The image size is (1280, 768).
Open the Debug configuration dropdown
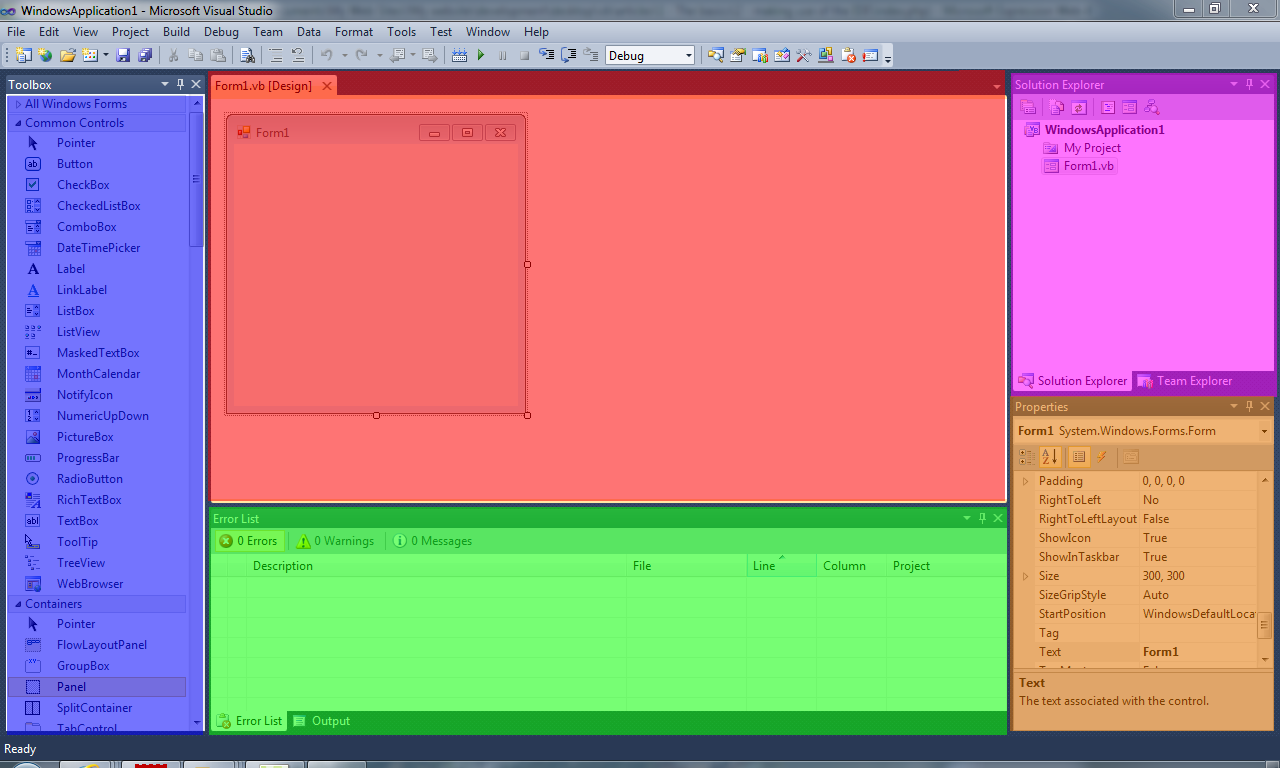pyautogui.click(x=689, y=56)
